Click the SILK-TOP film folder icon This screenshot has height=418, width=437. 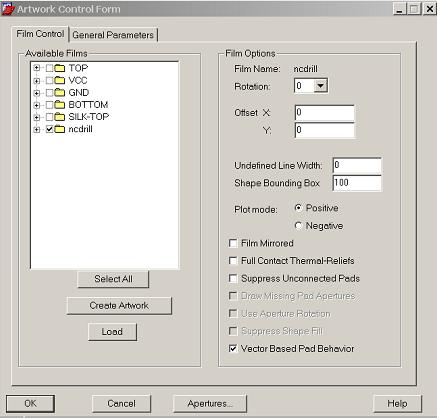coord(60,117)
